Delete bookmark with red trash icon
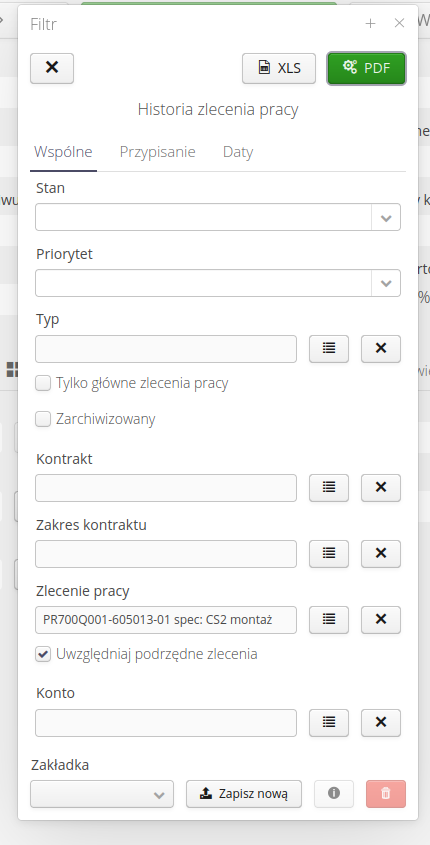Screen dimensions: 430x845 point(386,794)
